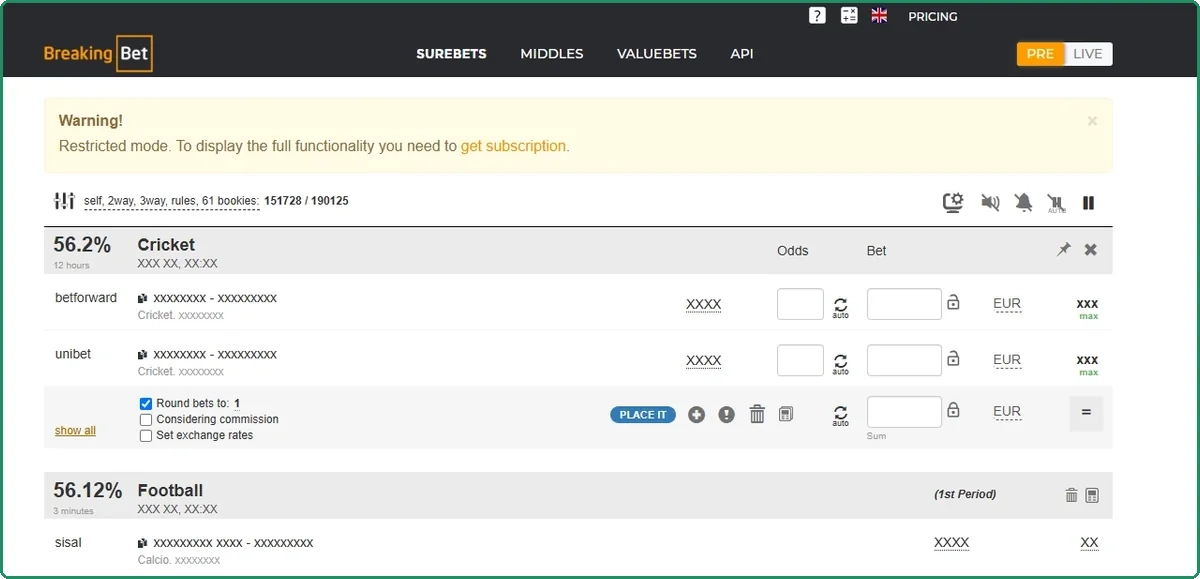Click the 'show all' link

tap(75, 431)
